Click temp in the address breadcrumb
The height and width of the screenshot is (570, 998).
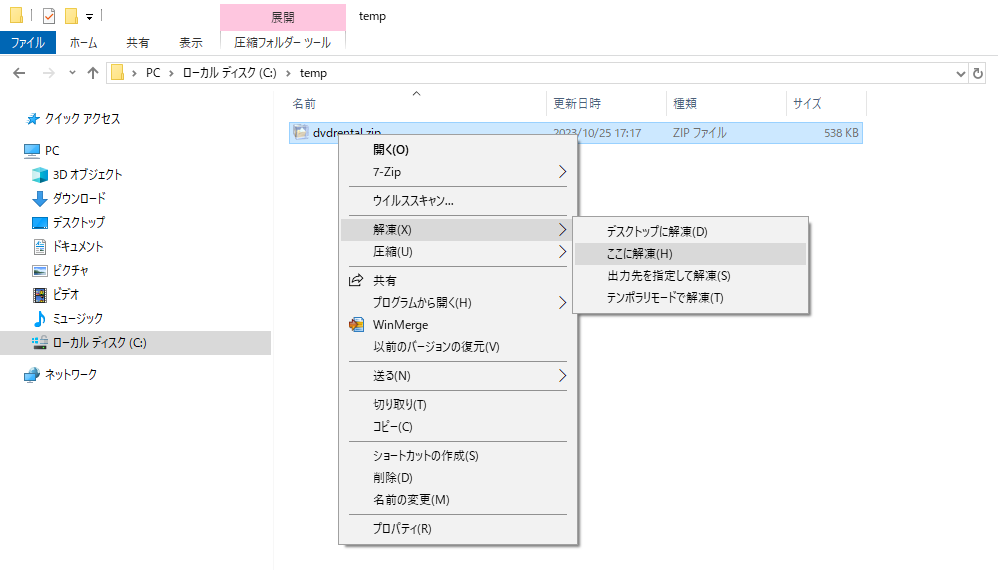(313, 73)
